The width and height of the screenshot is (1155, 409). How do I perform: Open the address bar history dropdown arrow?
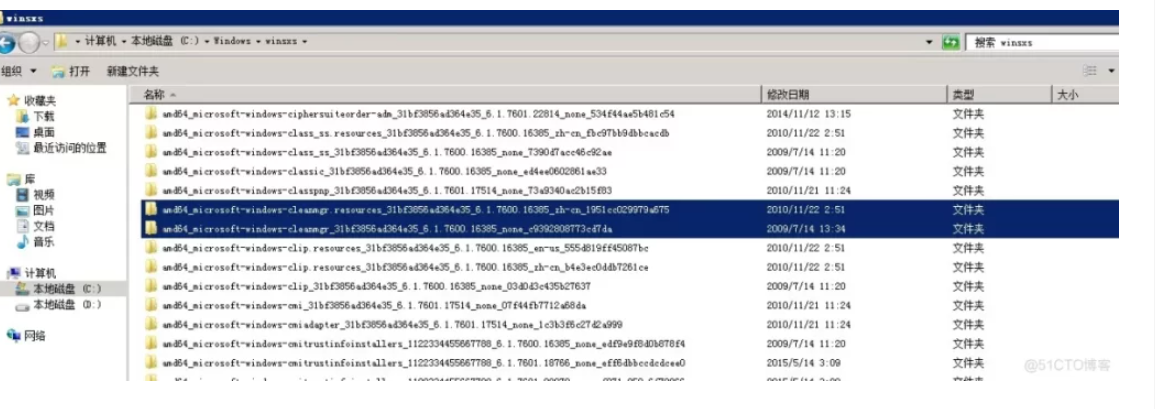click(931, 42)
